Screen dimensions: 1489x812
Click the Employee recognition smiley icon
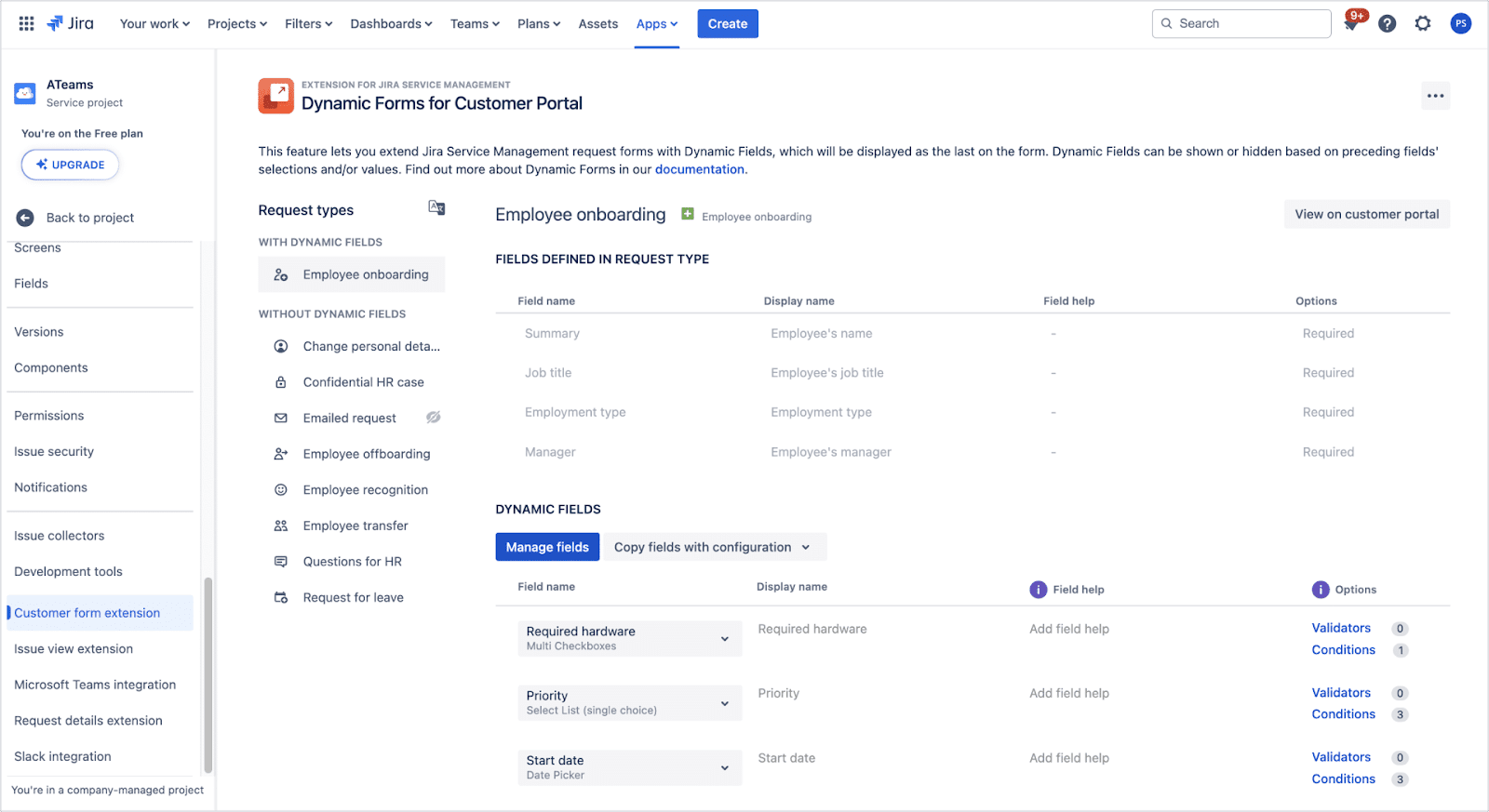pos(280,490)
